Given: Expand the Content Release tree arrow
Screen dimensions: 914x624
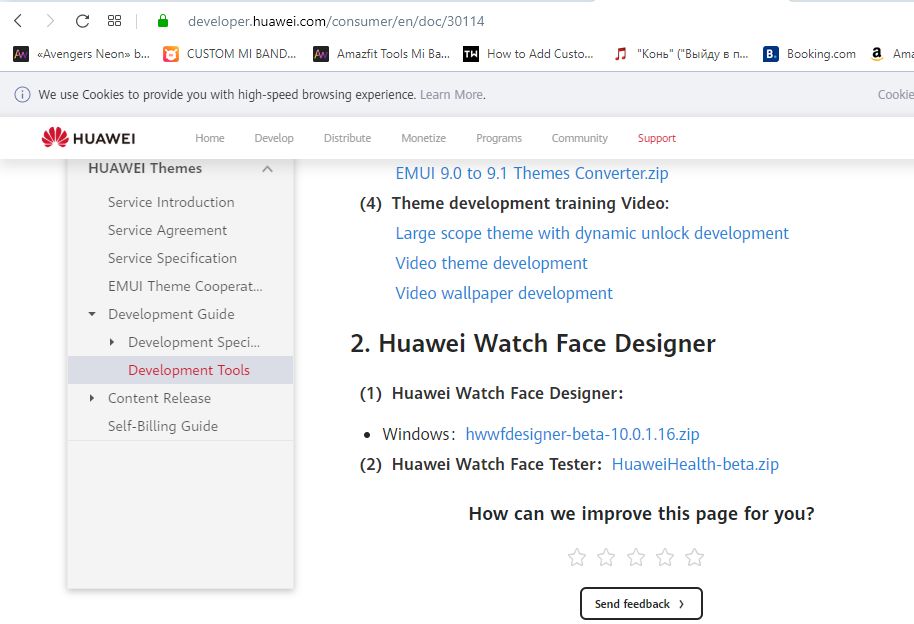Looking at the screenshot, I should tap(92, 398).
